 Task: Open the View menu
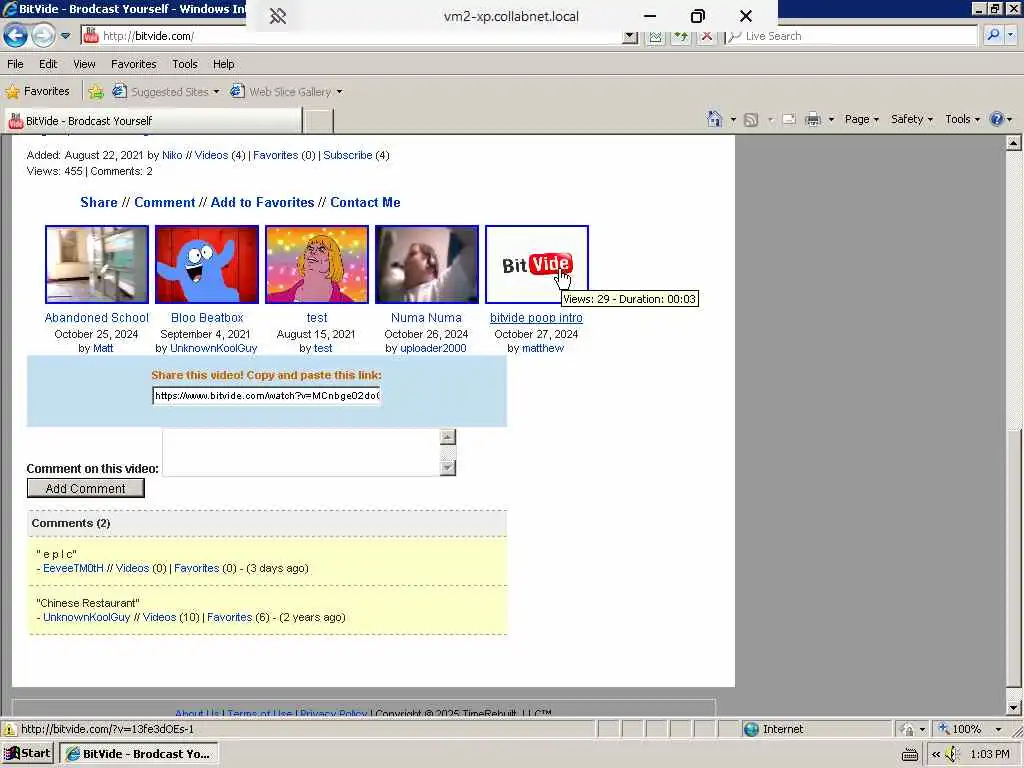84,64
